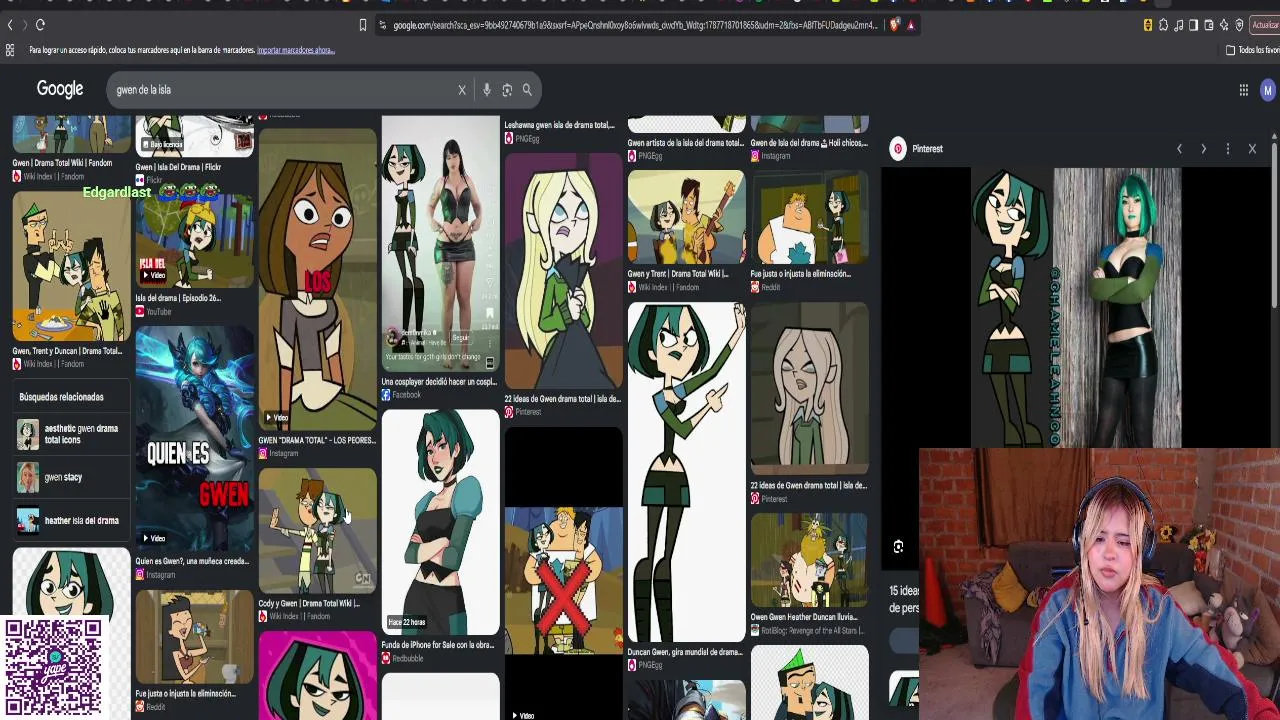The width and height of the screenshot is (1280, 720).
Task: Select related search heather isla del drama
Action: 72,520
